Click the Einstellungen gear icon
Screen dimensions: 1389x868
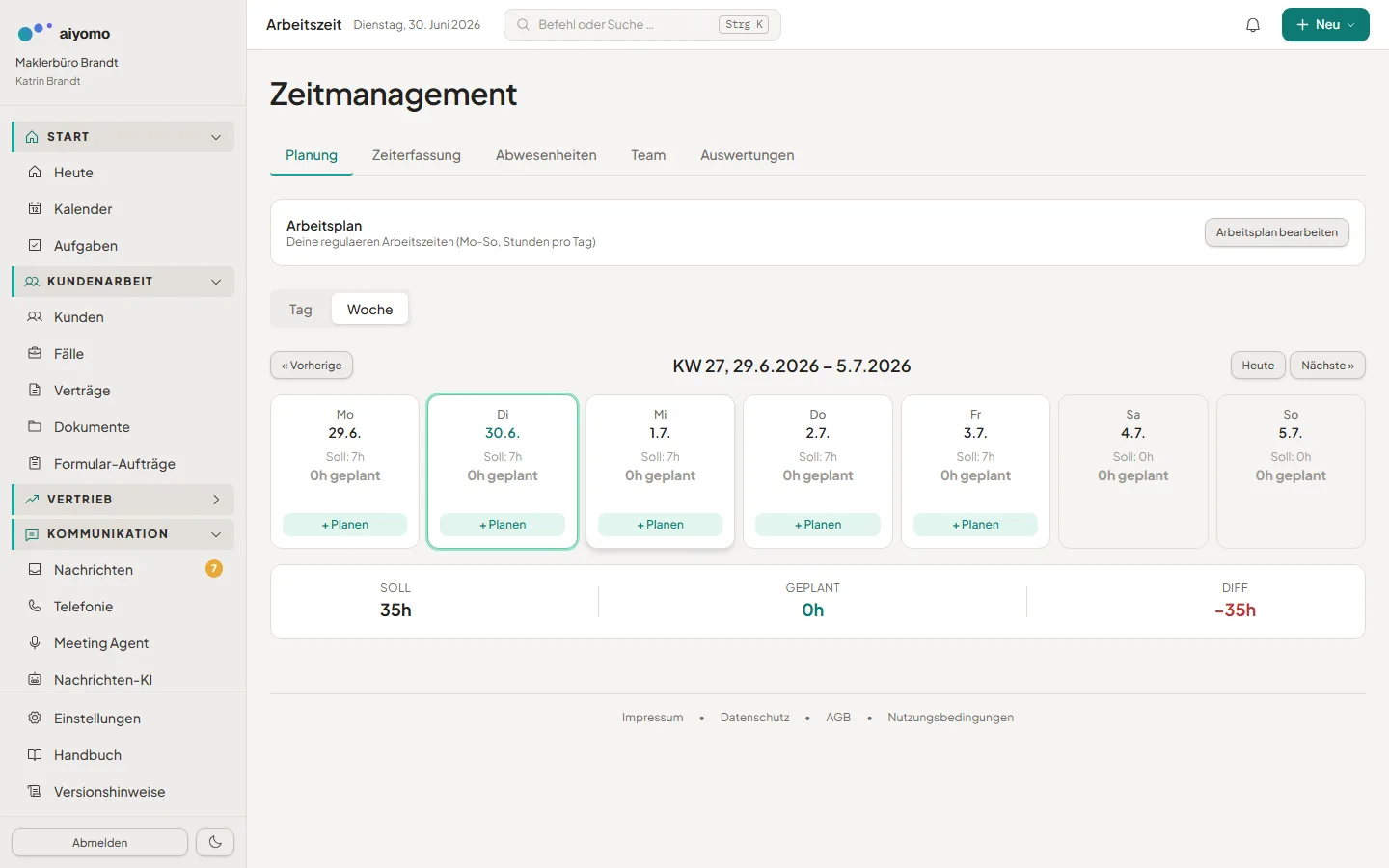coord(35,719)
